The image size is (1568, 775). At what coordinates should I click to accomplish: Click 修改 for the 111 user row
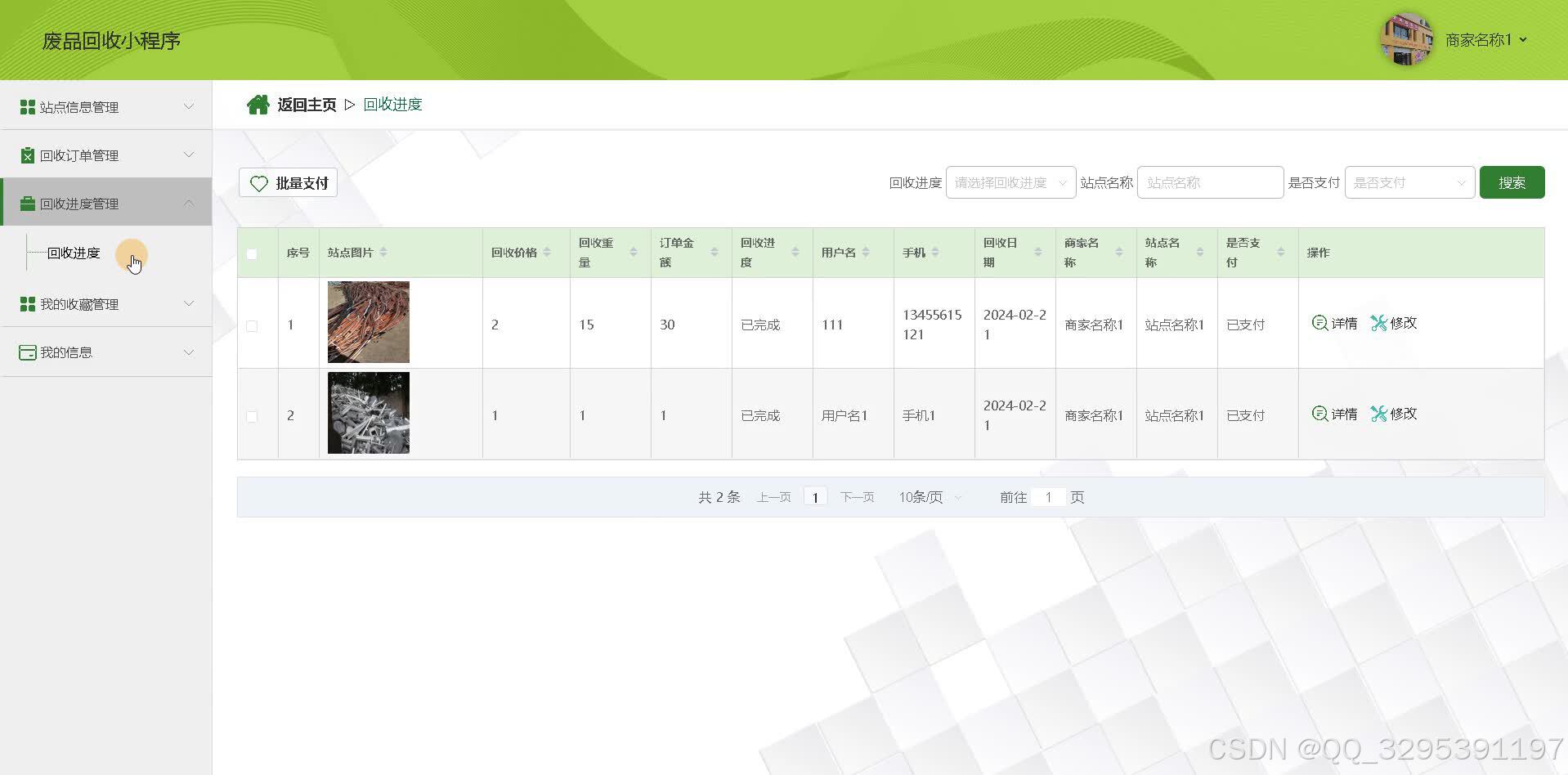point(1394,323)
